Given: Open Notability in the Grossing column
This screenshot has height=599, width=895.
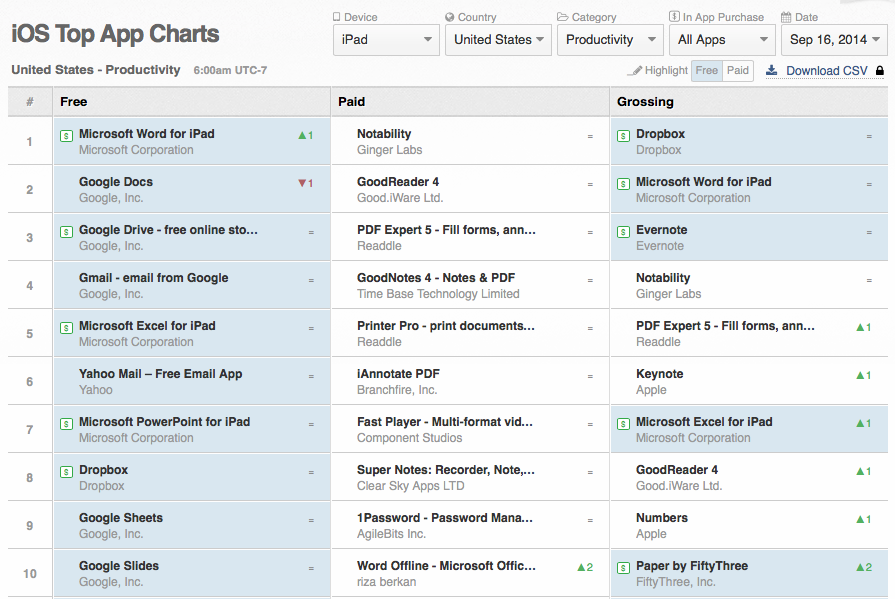Looking at the screenshot, I should tap(663, 278).
